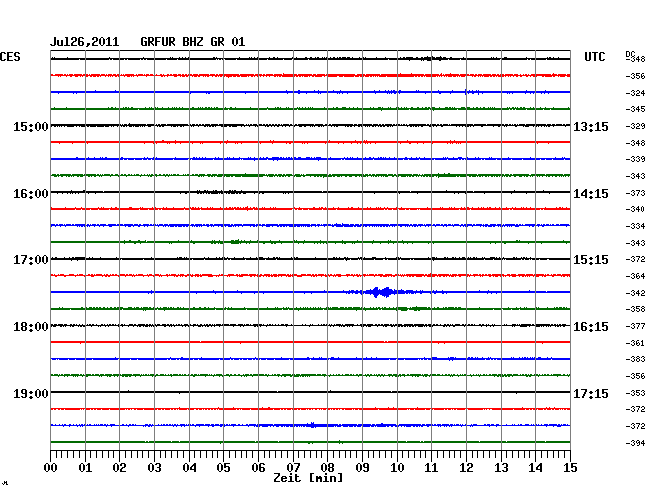
Task: Click the large seismic burst on blue trace
Action: click(381, 292)
